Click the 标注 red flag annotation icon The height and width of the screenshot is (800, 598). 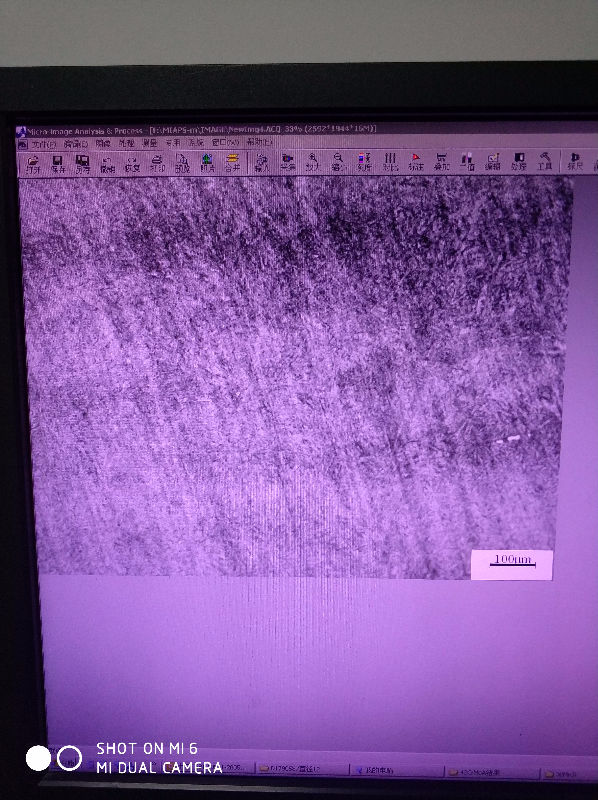(416, 162)
